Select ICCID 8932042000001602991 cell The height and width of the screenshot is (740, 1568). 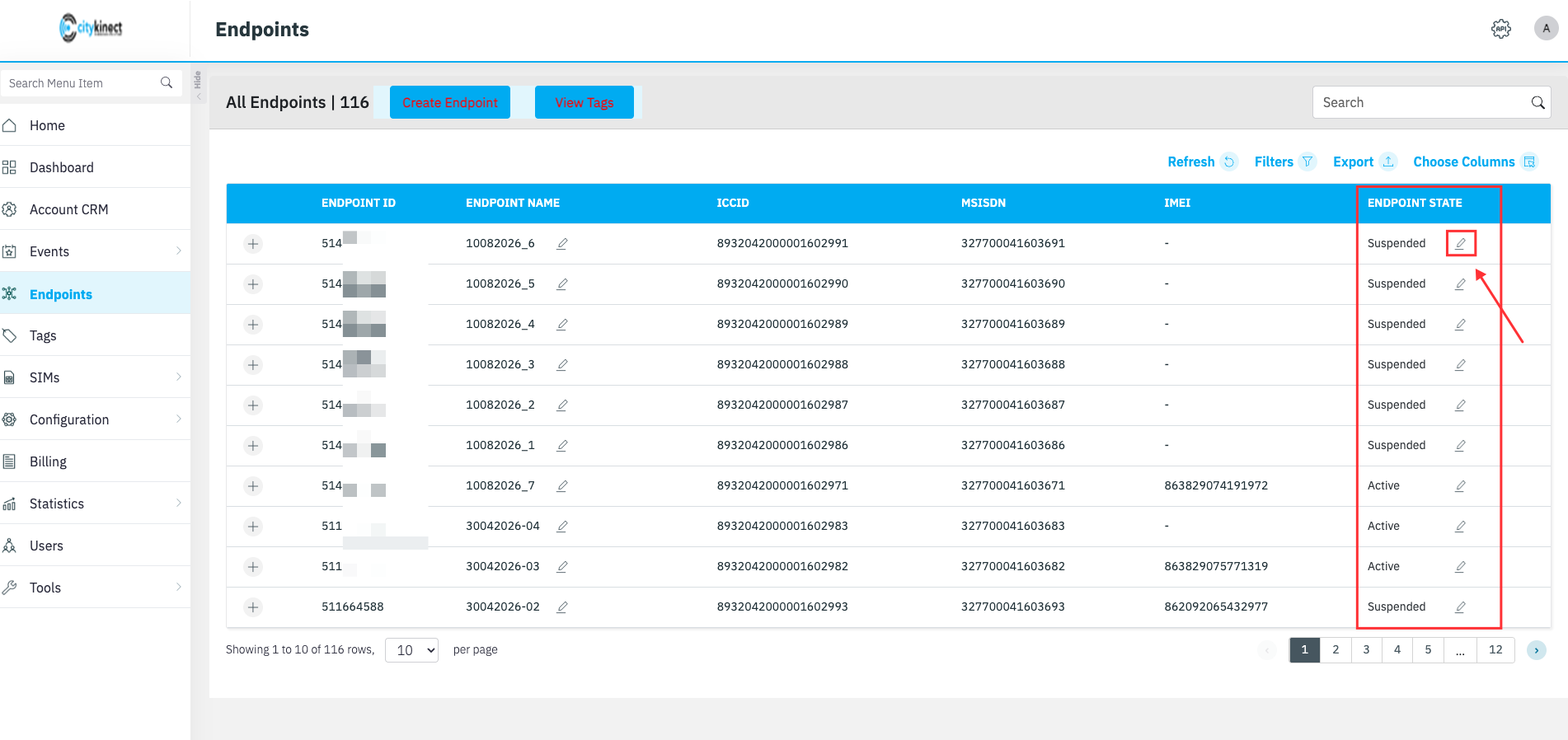(782, 243)
